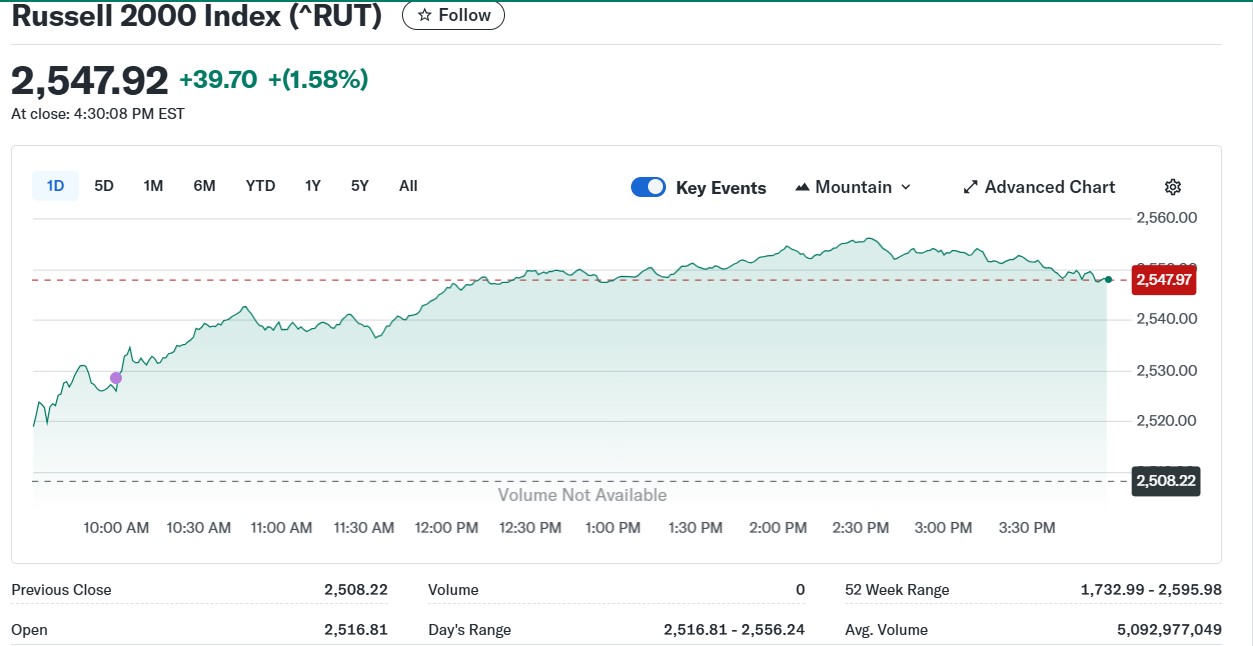
Task: Click the 2,508.22 previous close chart label
Action: click(x=1165, y=482)
